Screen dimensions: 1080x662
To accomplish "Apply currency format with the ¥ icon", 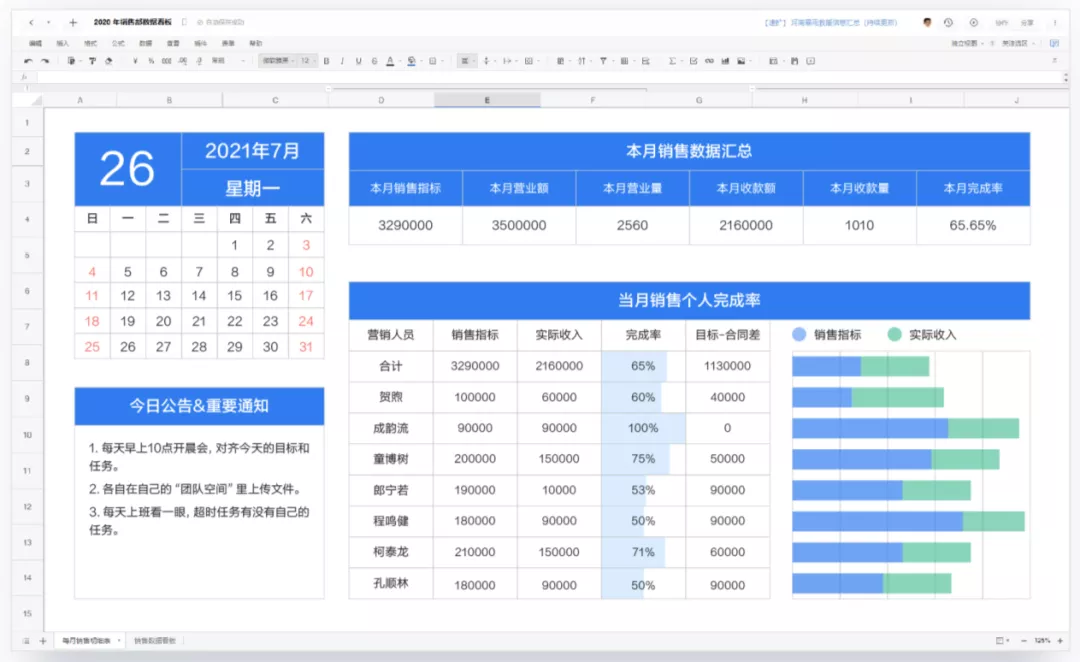I will (x=135, y=61).
